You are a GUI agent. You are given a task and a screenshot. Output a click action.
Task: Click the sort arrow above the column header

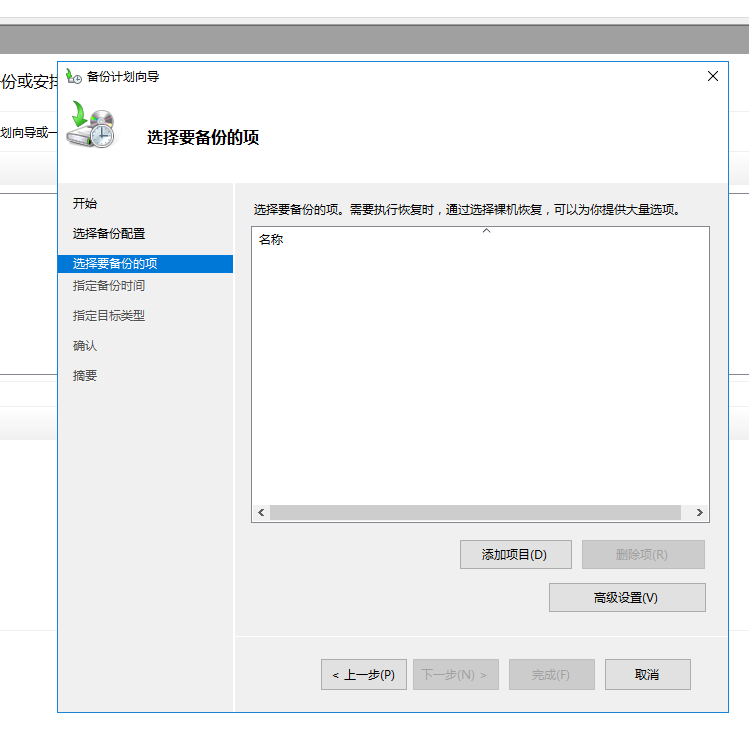[x=486, y=231]
